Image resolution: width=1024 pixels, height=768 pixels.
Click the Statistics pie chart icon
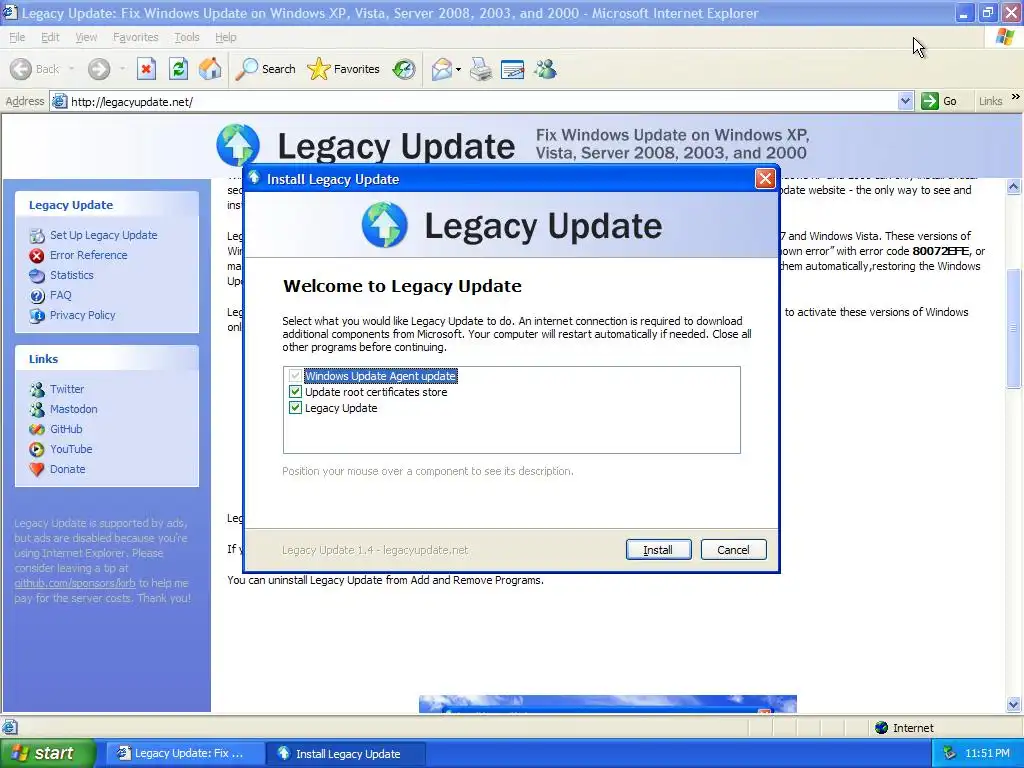click(37, 276)
